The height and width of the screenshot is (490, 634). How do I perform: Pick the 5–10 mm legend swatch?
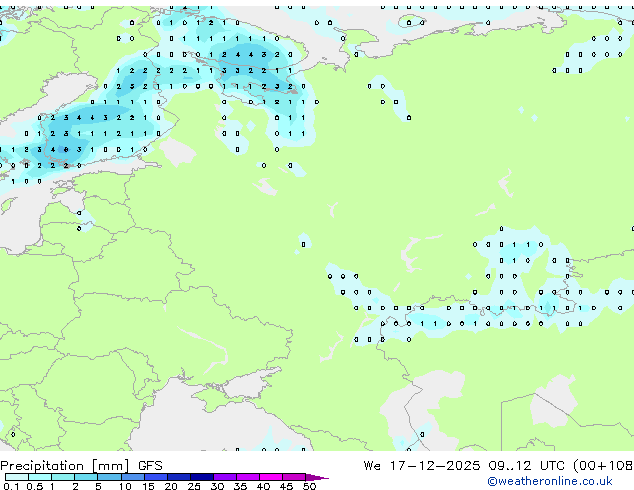click(109, 477)
